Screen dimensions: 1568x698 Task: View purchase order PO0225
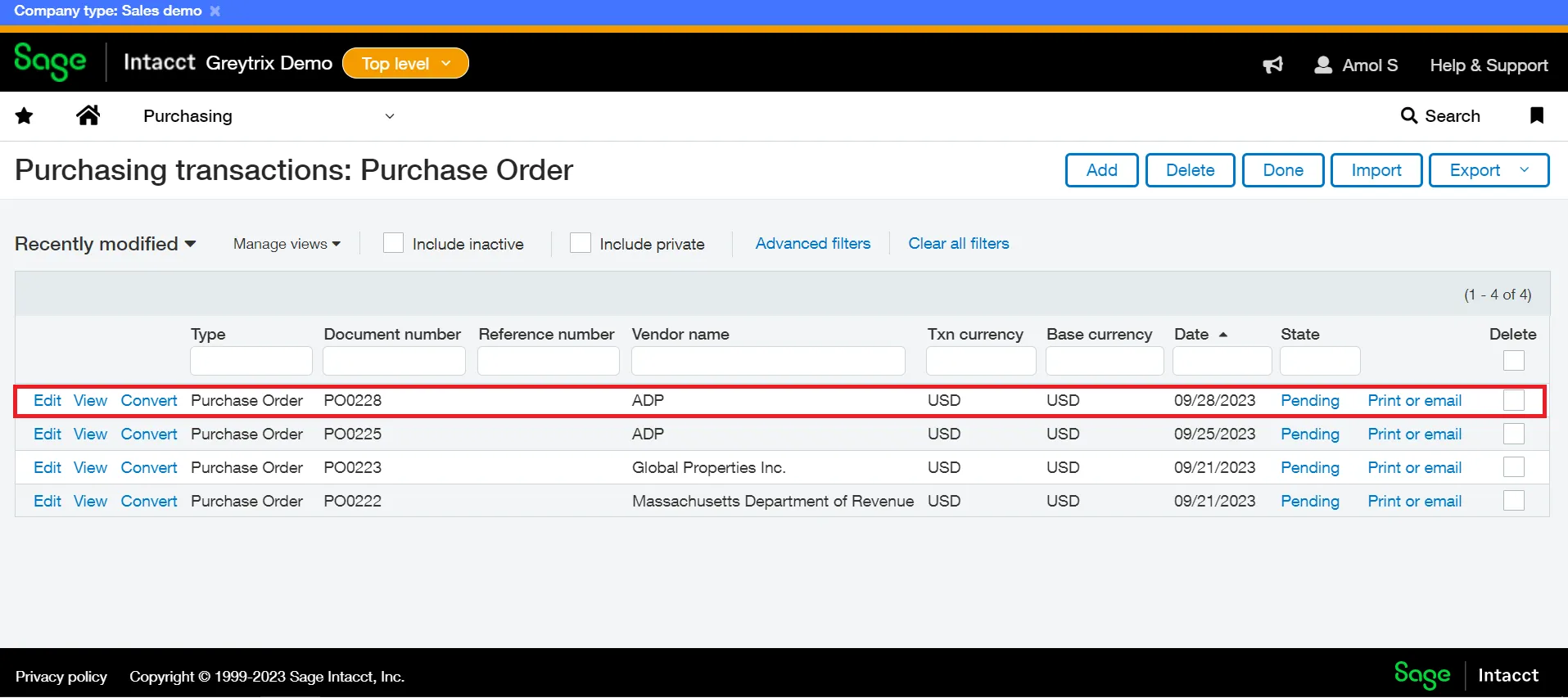point(90,434)
